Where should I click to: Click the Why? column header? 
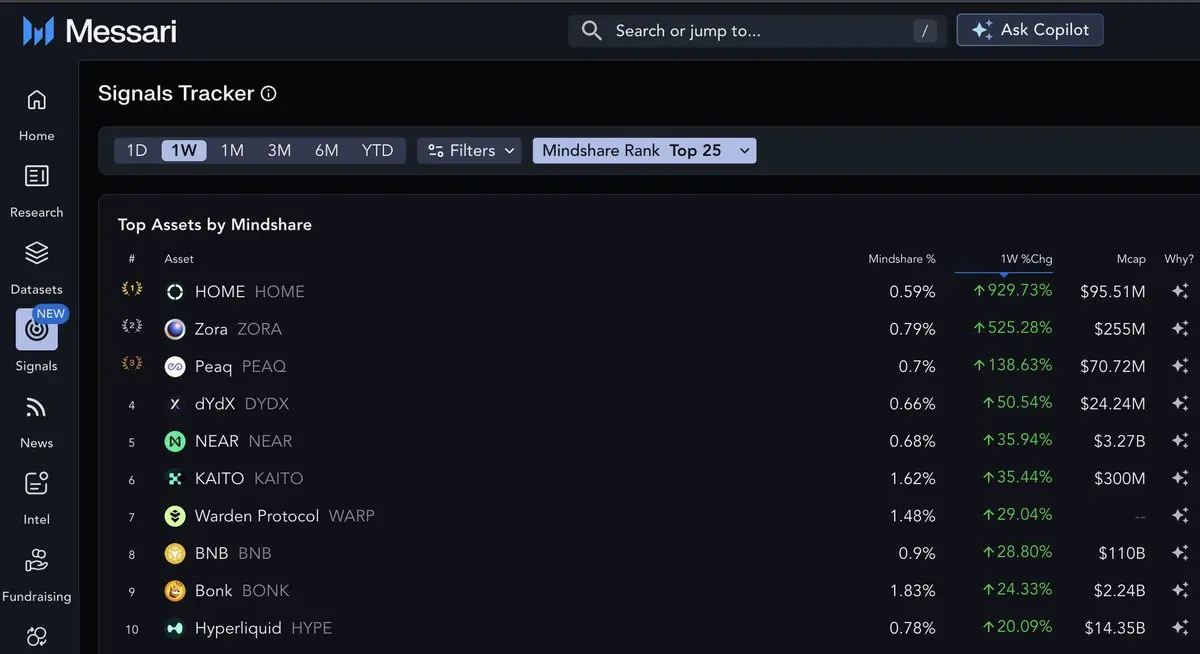point(1179,259)
